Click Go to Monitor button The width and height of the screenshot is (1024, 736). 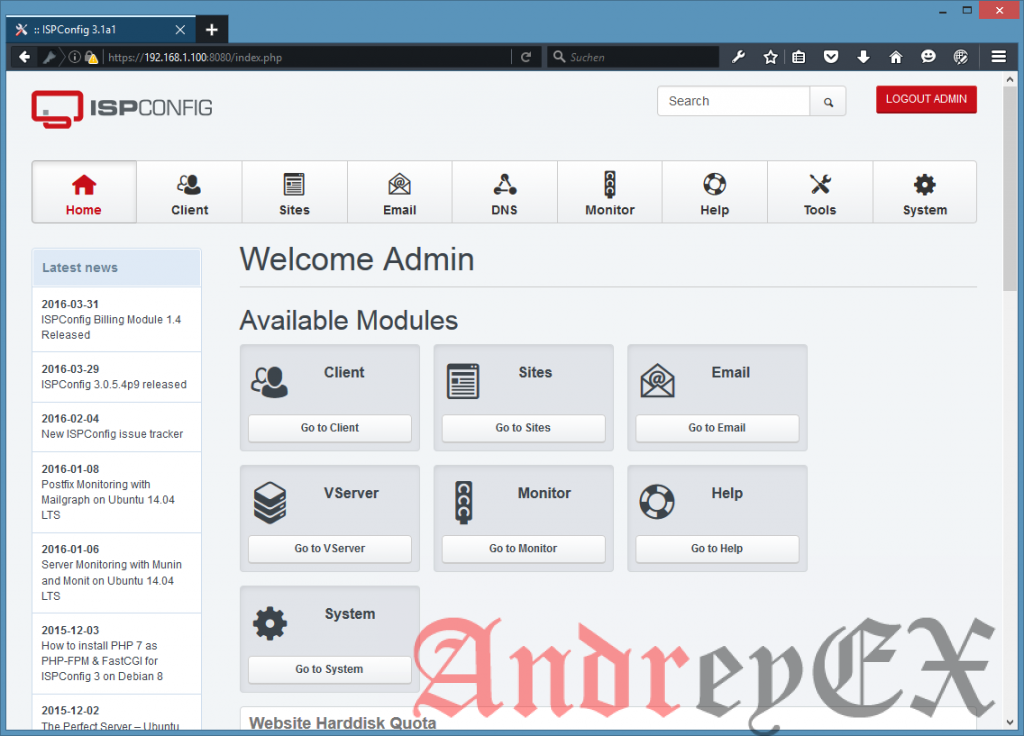pyautogui.click(x=524, y=549)
